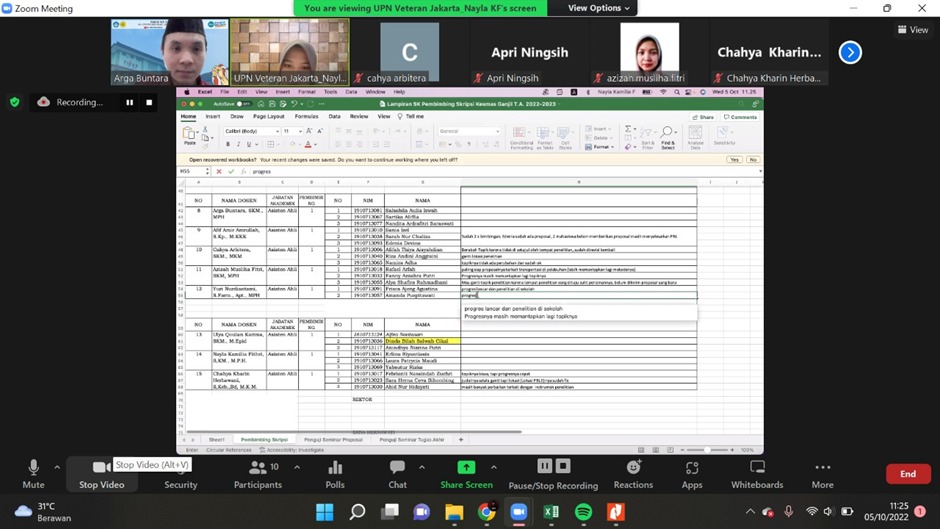940x529 pixels.
Task: Click the red End meeting button
Action: point(907,474)
